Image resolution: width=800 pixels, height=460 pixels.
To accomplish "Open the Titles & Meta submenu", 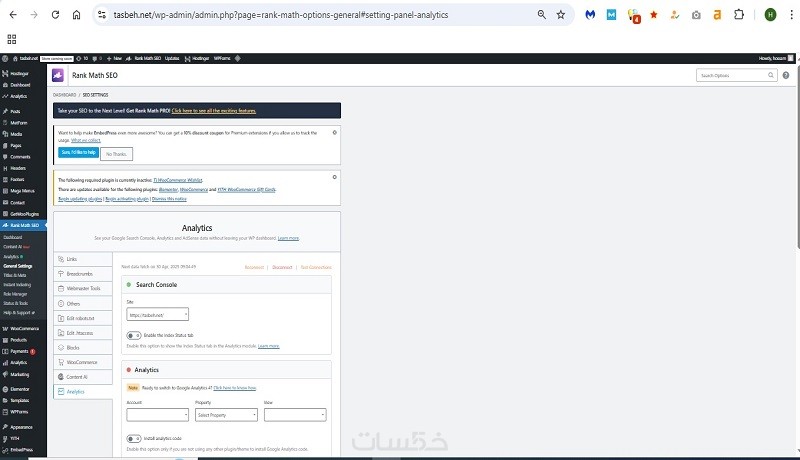I will point(15,275).
